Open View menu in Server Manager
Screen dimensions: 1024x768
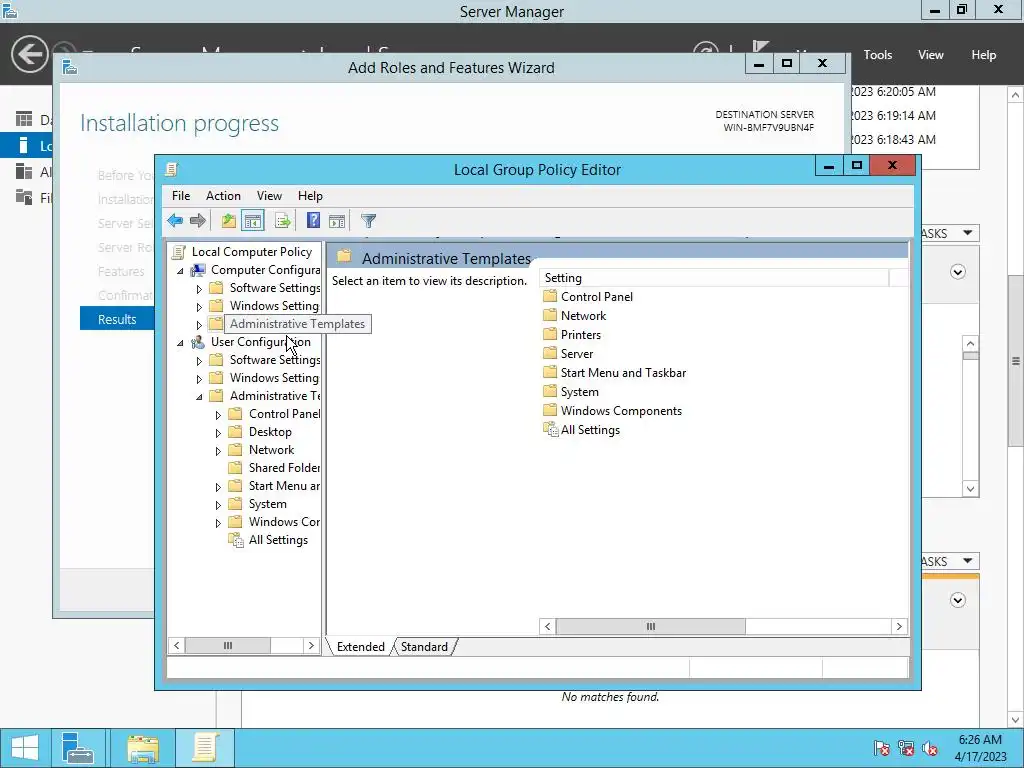[931, 55]
